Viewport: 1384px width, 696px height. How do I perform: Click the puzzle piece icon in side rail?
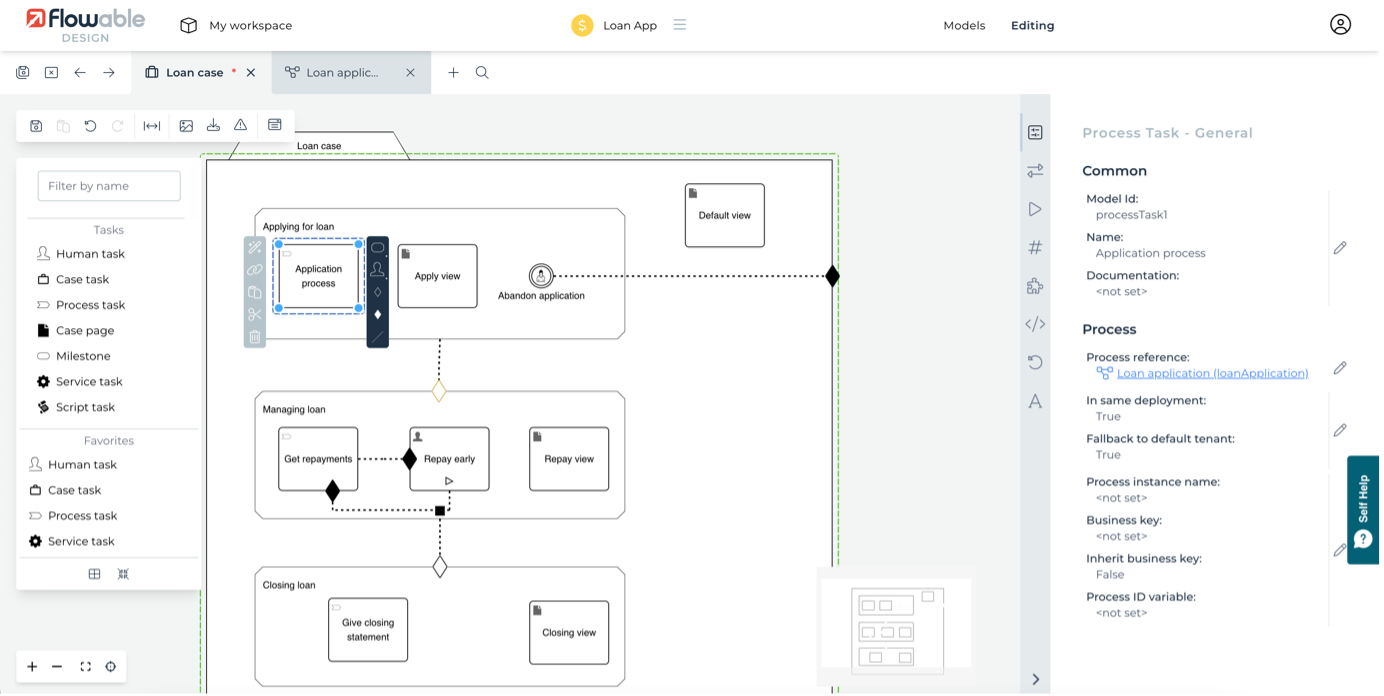[1035, 286]
